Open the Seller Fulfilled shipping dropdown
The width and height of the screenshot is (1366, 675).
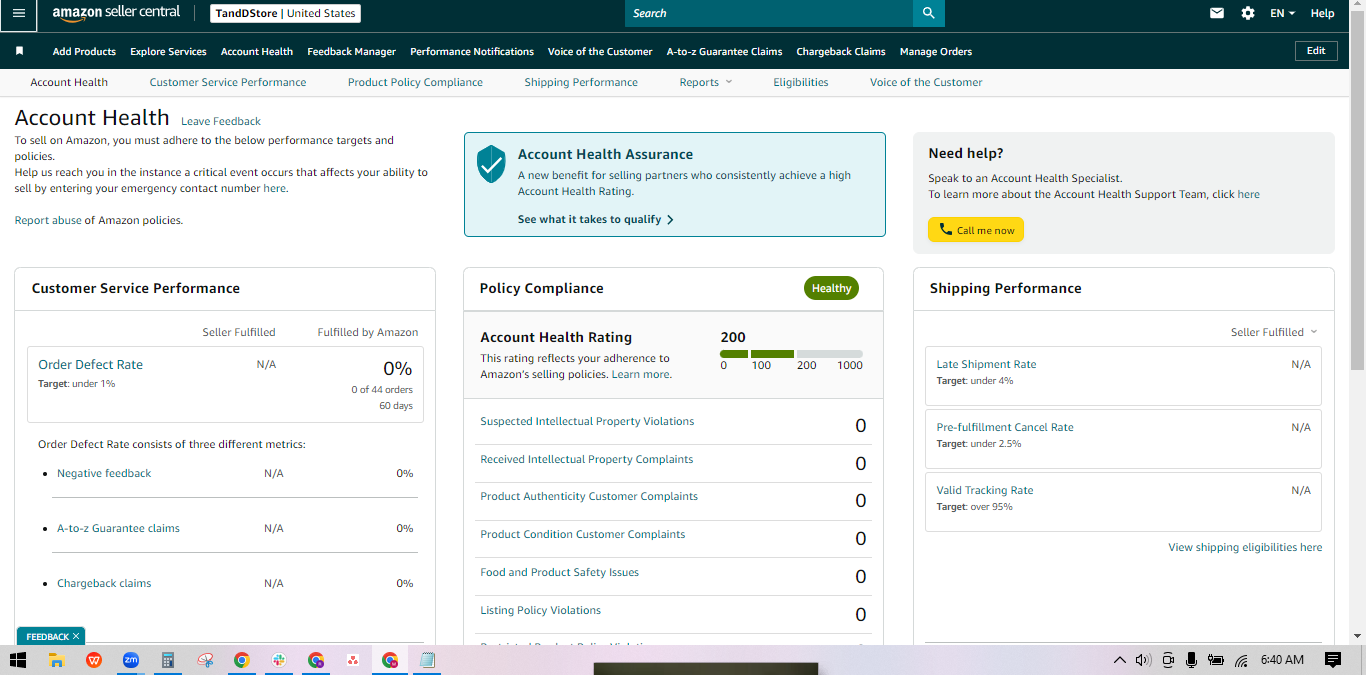[1274, 332]
